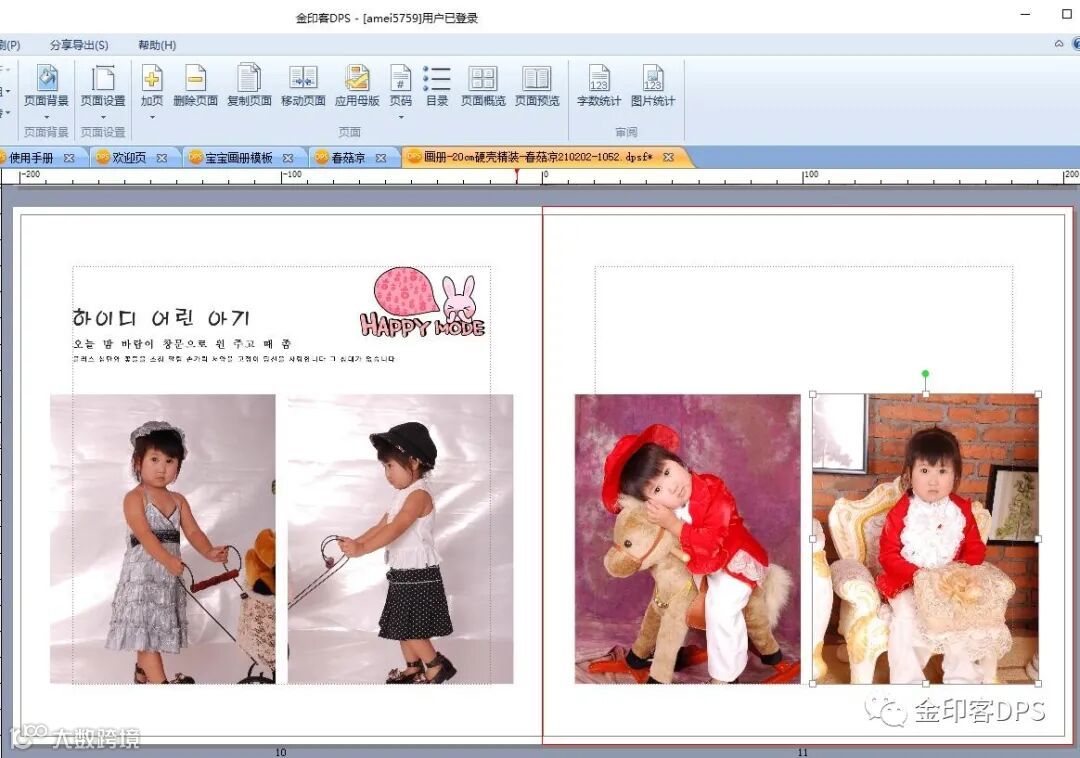Open the 分享导出(S) menu
Screen dimensions: 1080x758
pyautogui.click(x=79, y=45)
